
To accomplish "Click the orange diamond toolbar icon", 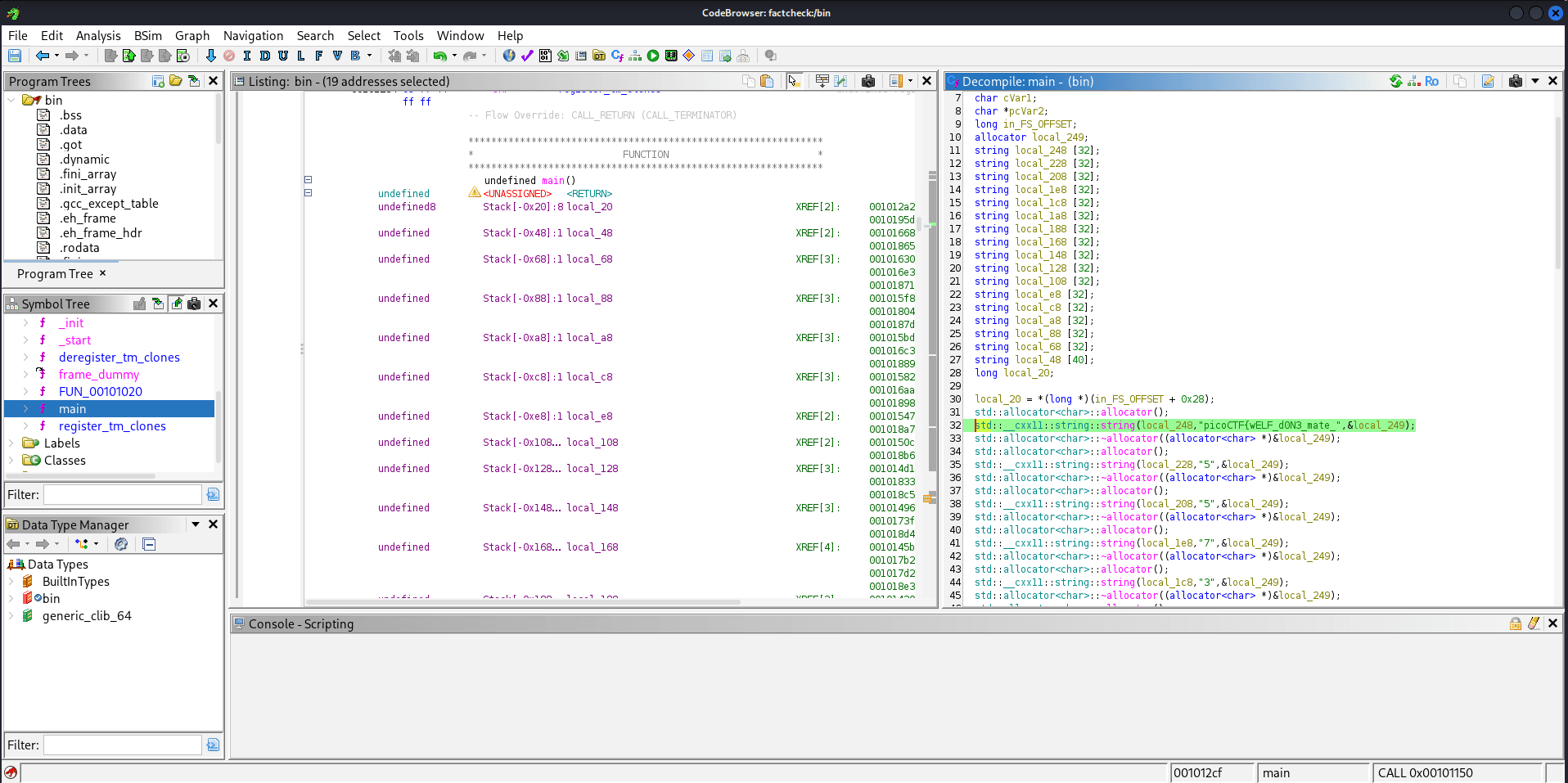I will point(689,56).
